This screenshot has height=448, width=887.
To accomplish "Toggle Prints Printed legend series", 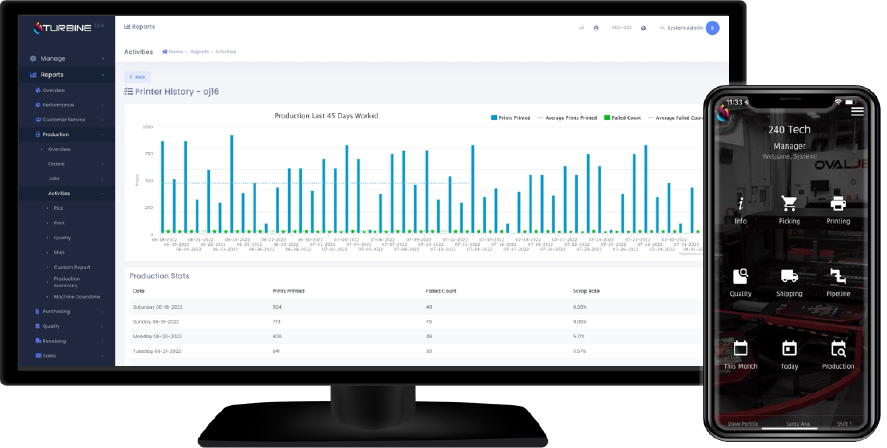I will click(x=510, y=118).
